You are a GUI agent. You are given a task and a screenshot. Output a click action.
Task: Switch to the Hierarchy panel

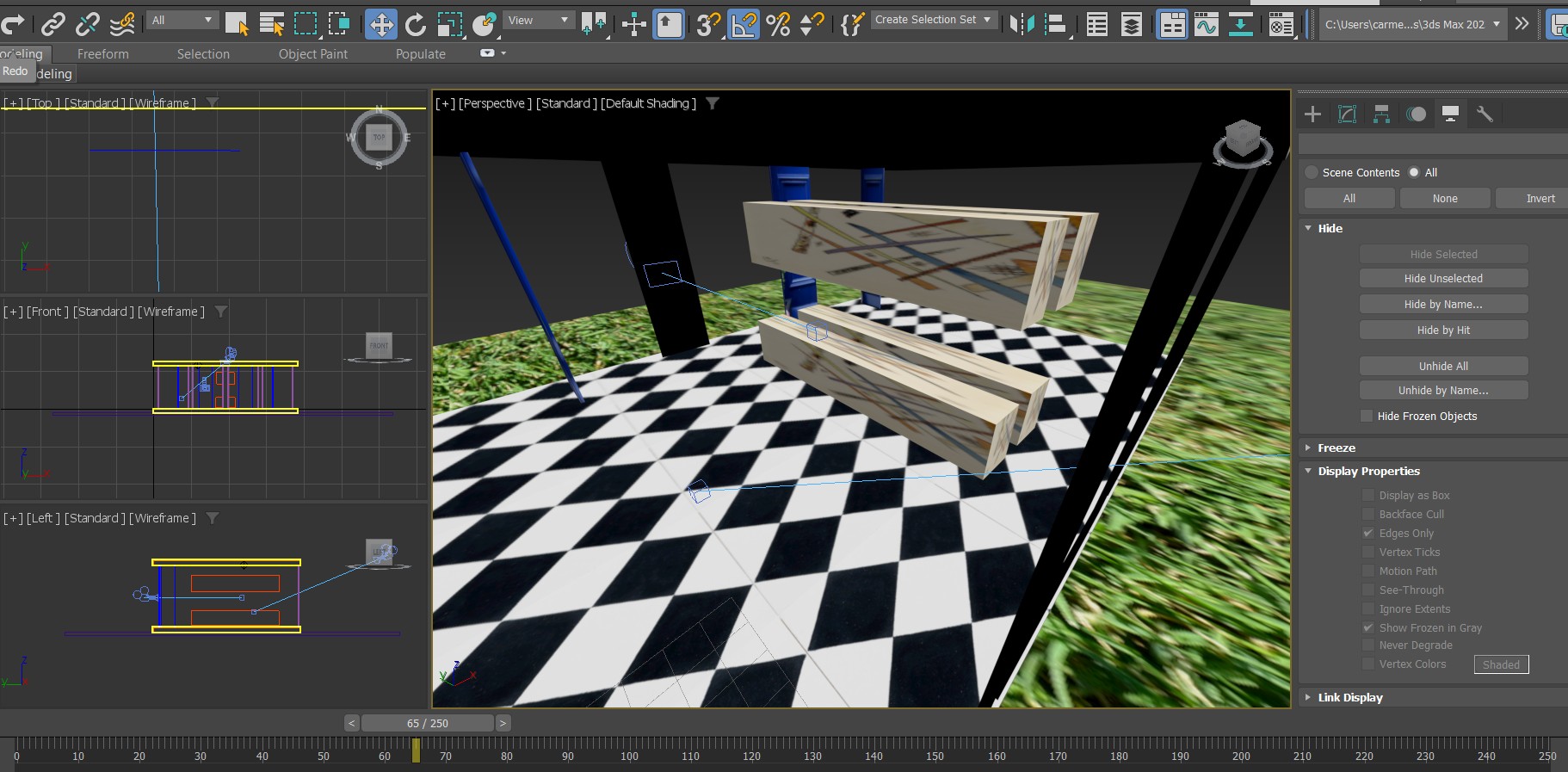click(x=1381, y=114)
